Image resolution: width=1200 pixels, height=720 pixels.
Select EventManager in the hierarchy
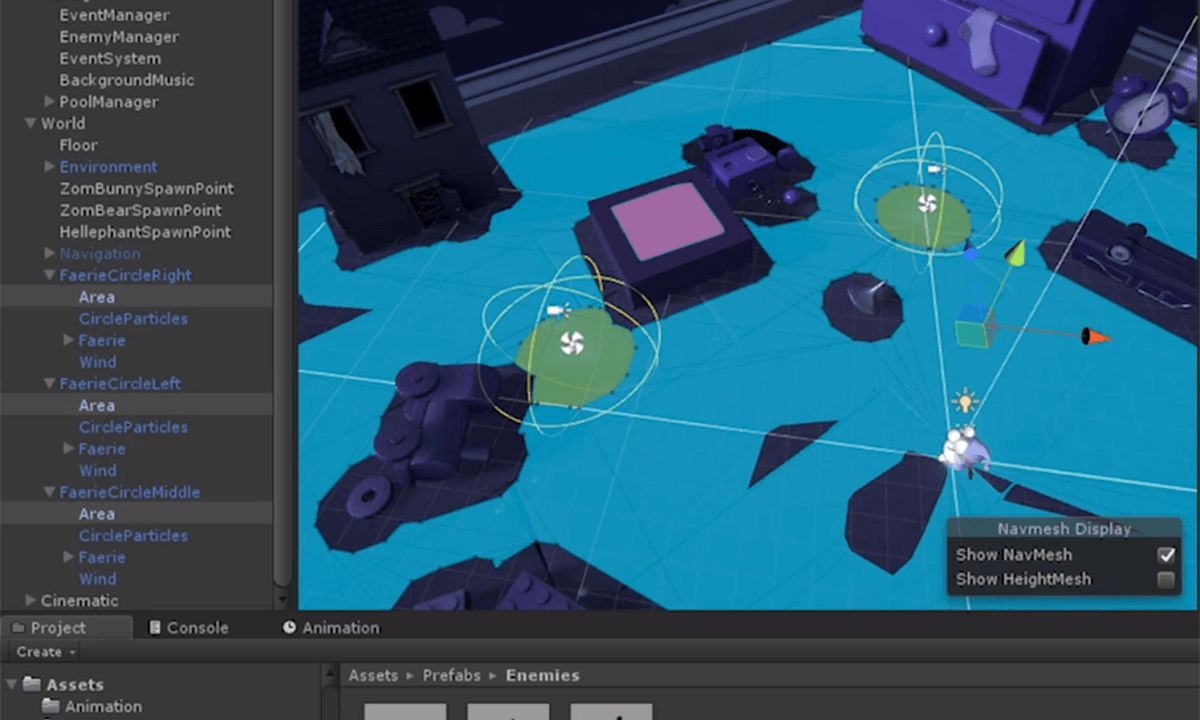coord(114,15)
